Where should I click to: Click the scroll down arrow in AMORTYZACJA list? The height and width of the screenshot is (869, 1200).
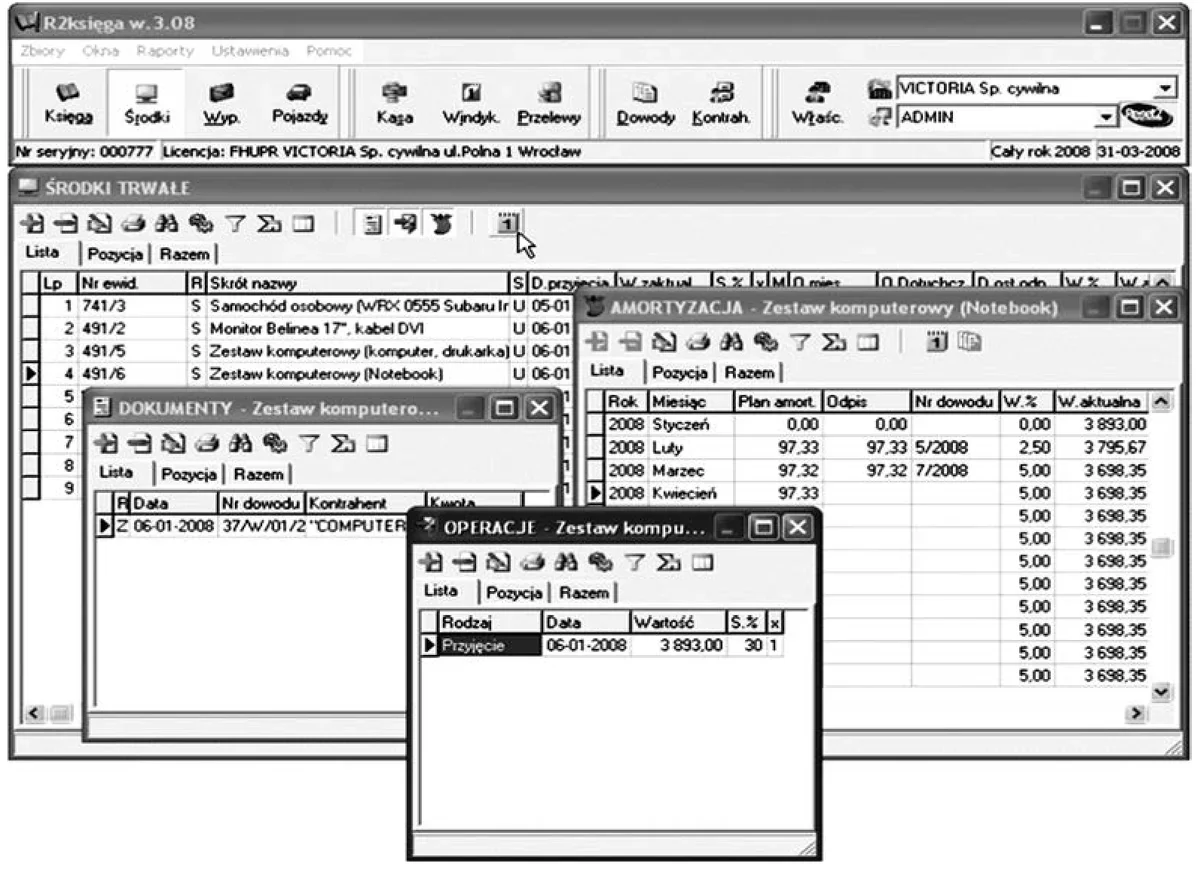1160,691
